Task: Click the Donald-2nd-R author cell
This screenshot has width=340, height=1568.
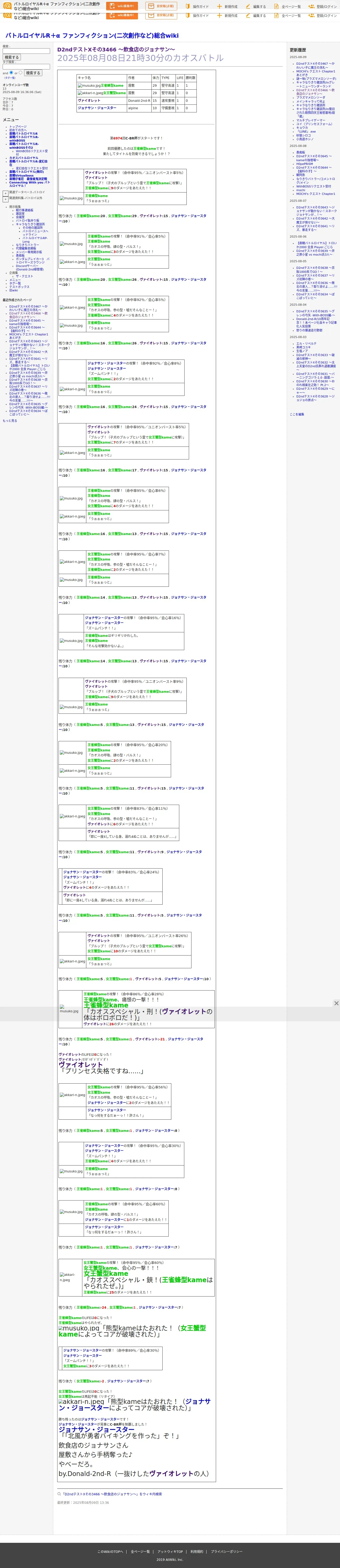Action: 139,100
